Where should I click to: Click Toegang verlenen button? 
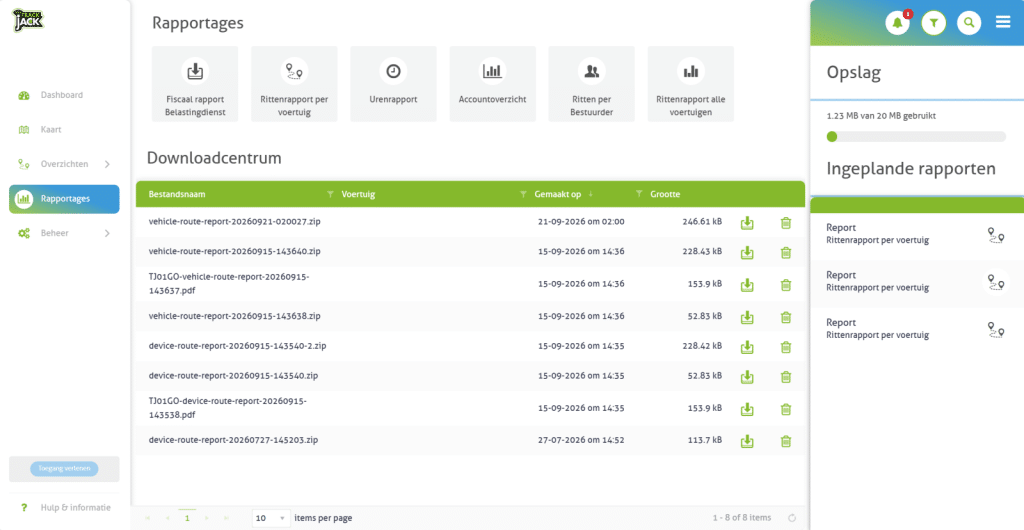point(64,469)
